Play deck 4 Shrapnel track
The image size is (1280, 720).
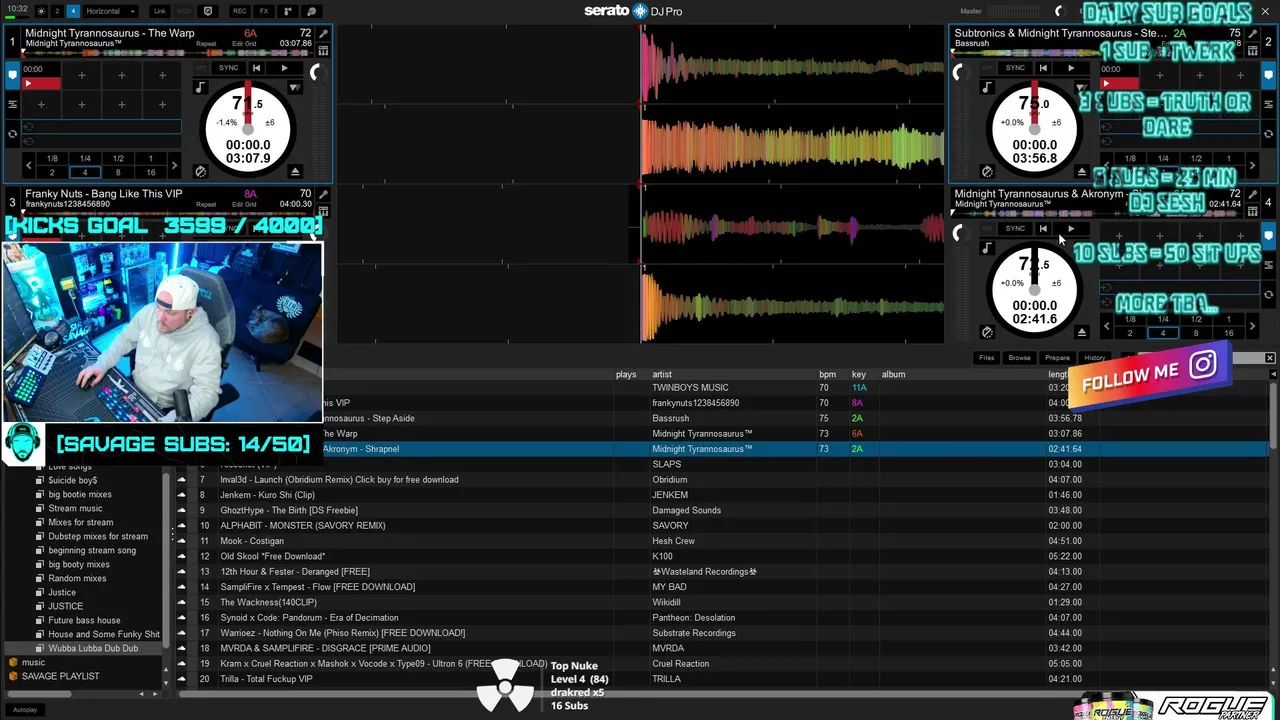pyautogui.click(x=1071, y=228)
